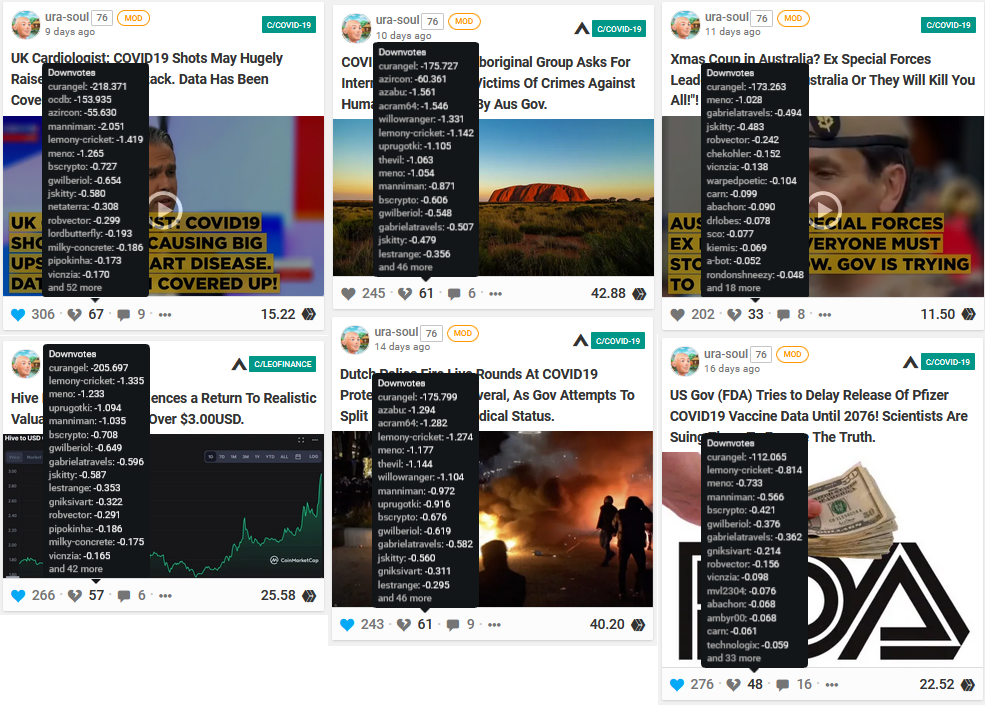Toggle downvote on the 10 days ago post
Image resolution: width=985 pixels, height=705 pixels.
405,293
